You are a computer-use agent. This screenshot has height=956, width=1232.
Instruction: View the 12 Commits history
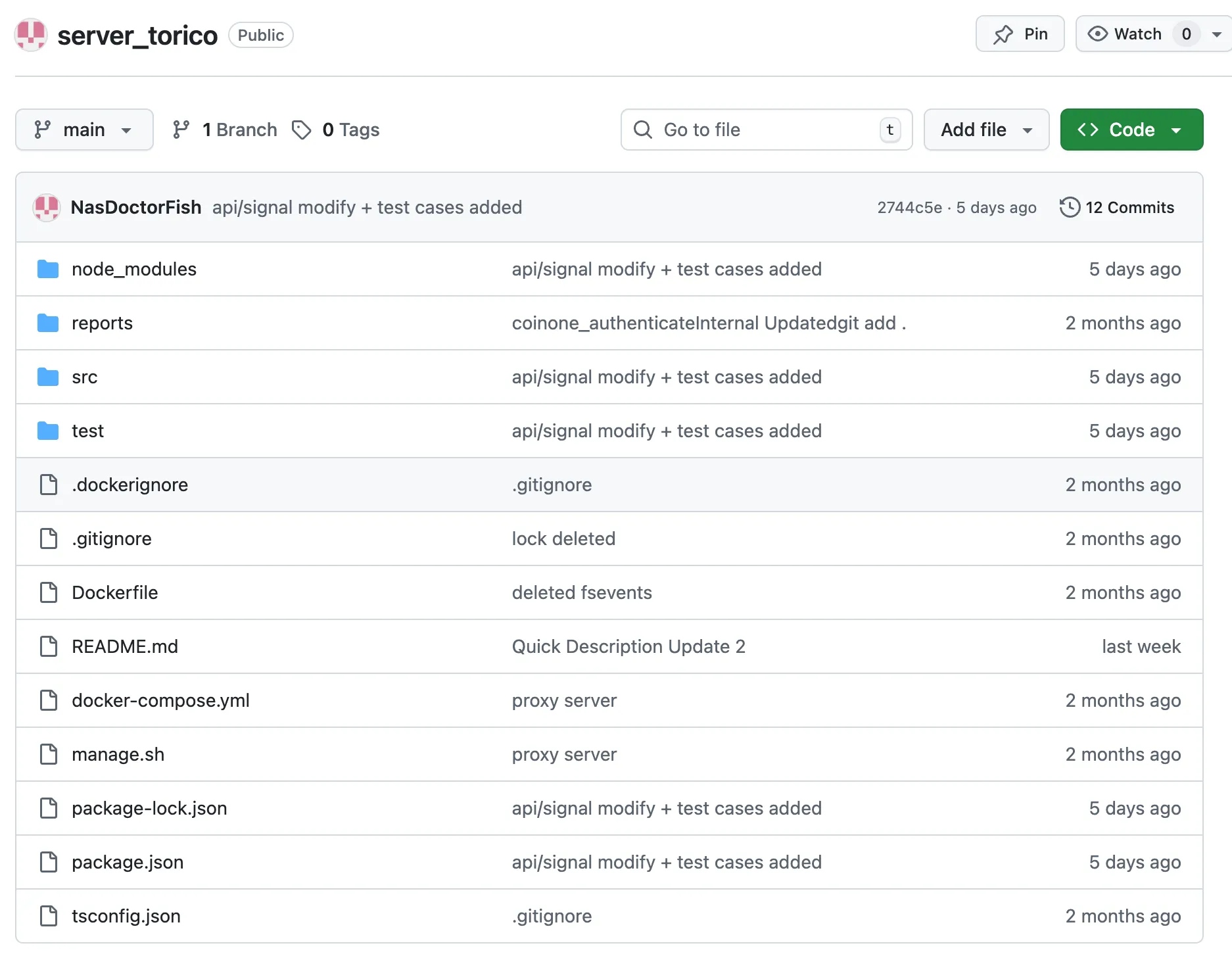pos(1117,207)
